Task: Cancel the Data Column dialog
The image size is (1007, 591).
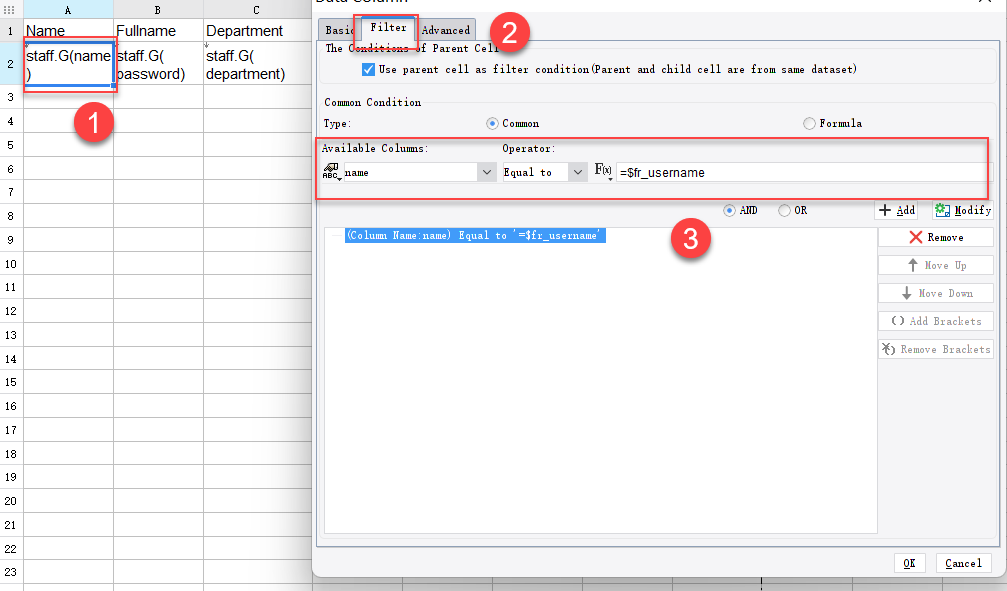Action: tap(962, 563)
